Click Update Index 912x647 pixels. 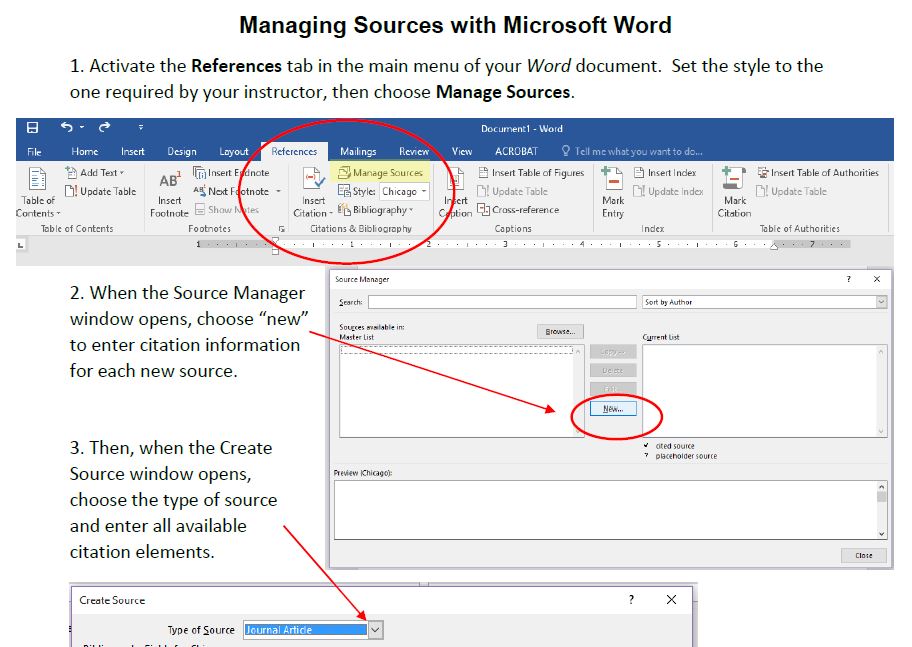(x=668, y=191)
